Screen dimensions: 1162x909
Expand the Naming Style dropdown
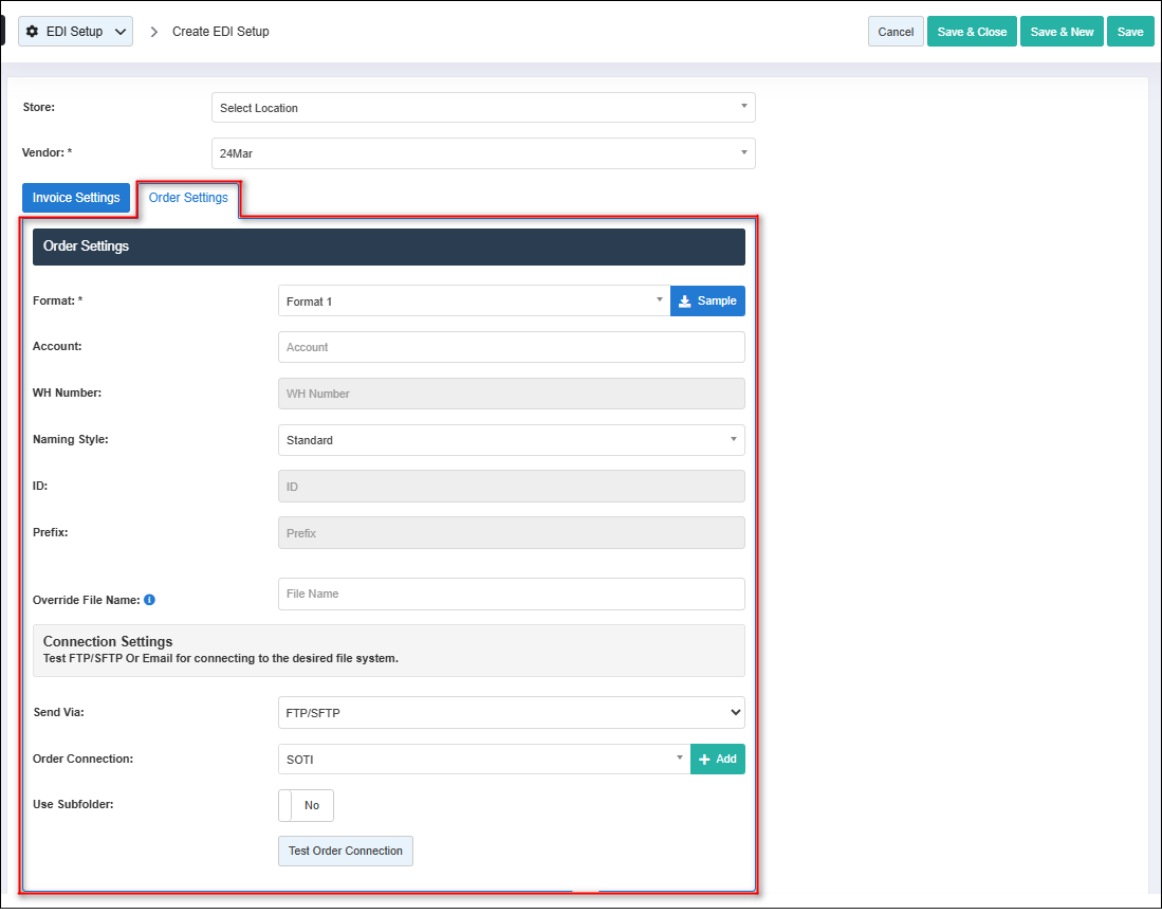[510, 440]
